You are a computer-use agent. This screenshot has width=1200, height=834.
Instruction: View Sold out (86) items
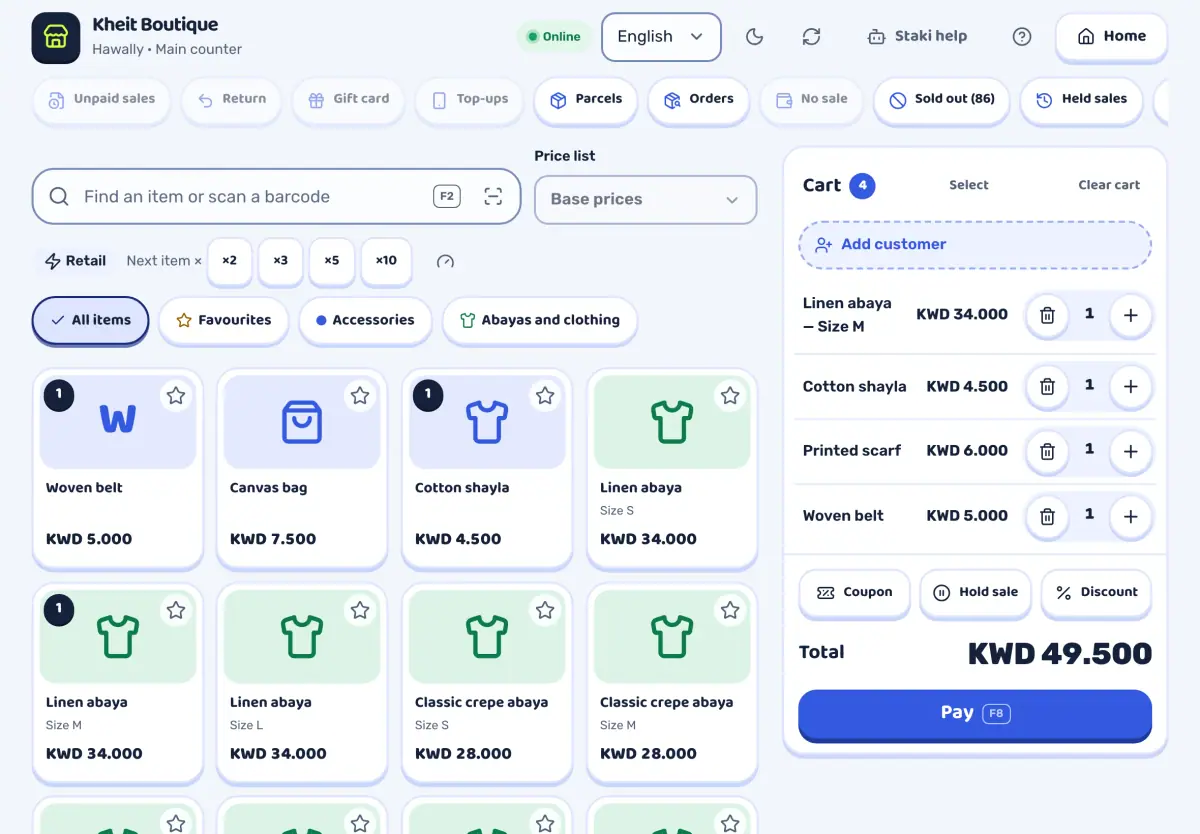point(942,99)
